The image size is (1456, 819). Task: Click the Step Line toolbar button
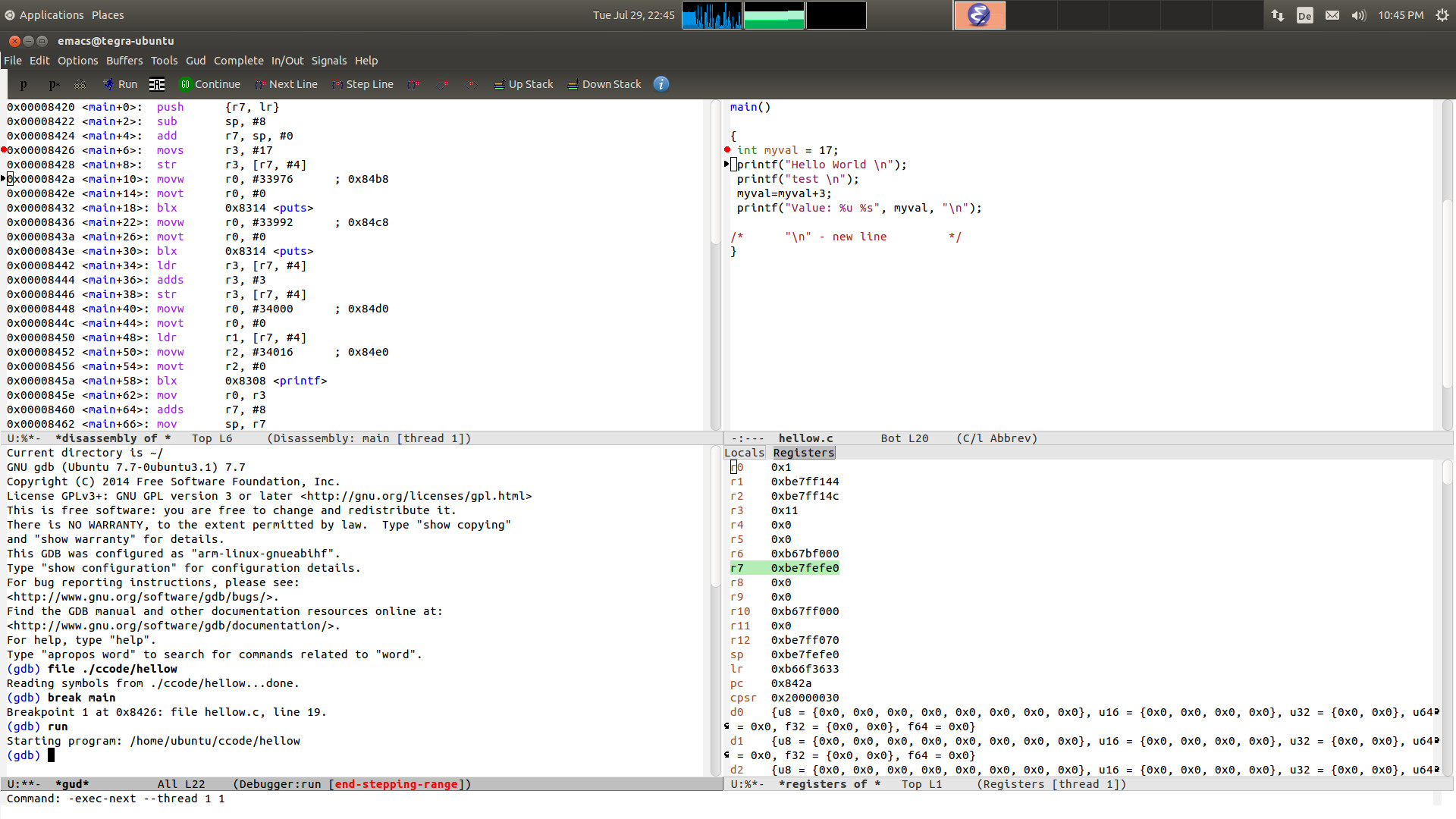[x=362, y=84]
